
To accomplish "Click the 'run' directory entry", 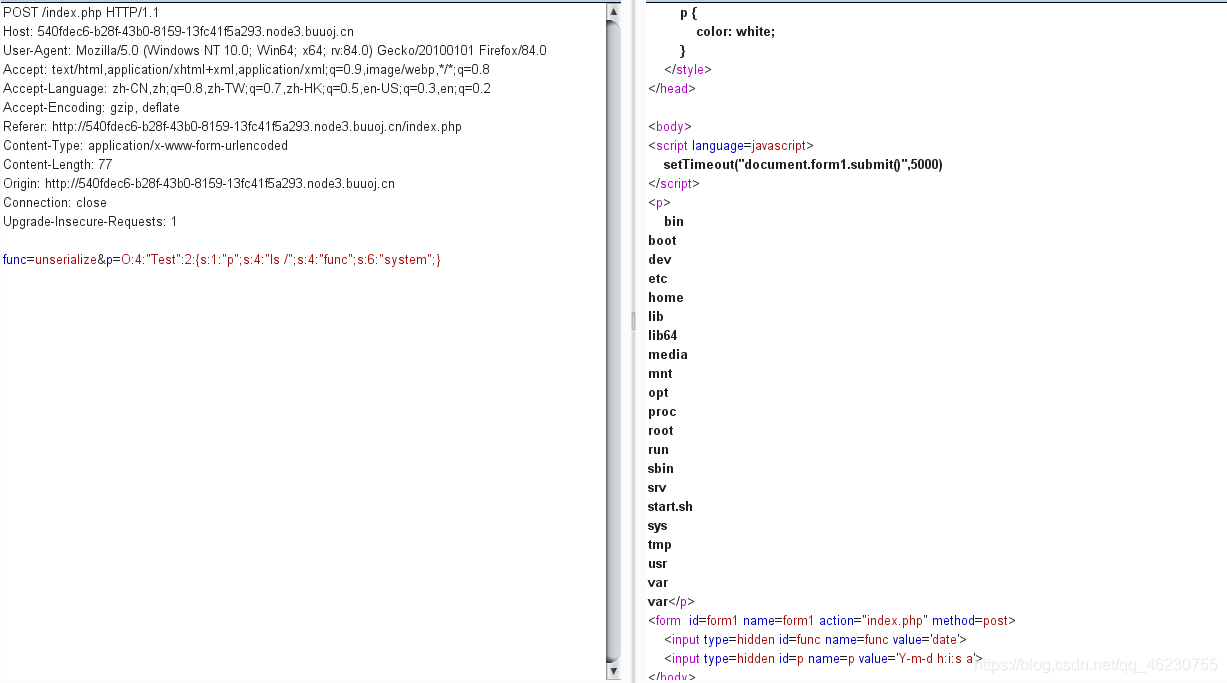I will (x=658, y=449).
